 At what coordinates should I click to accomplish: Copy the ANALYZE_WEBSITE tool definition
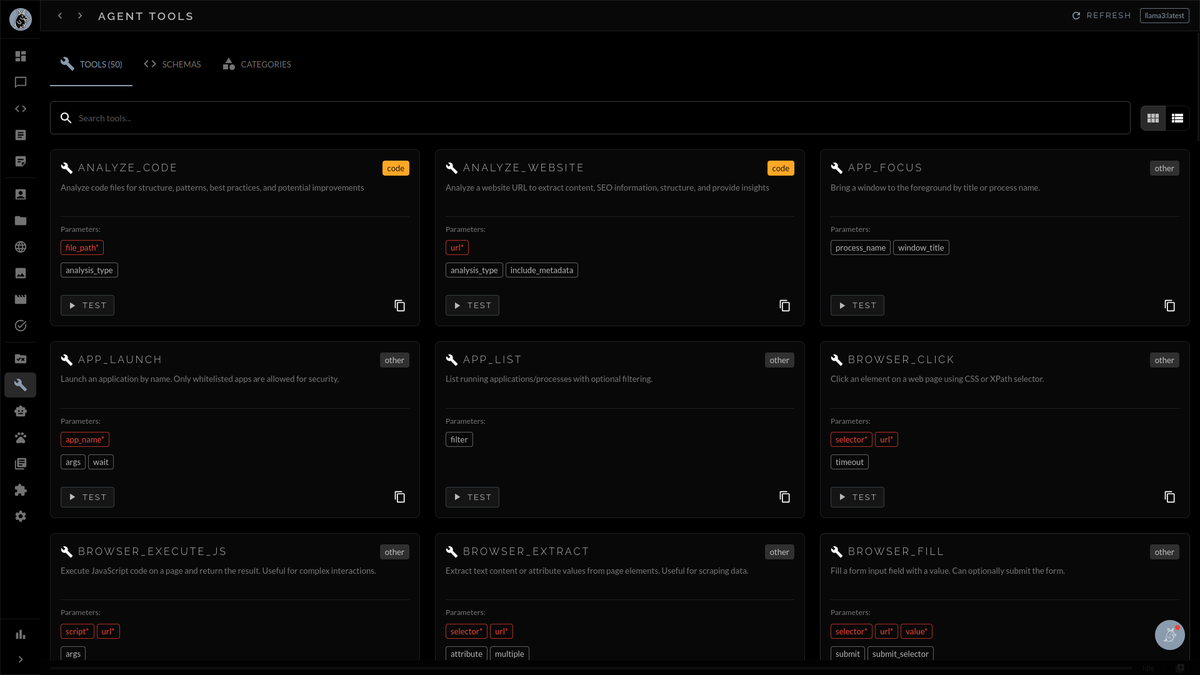point(785,305)
